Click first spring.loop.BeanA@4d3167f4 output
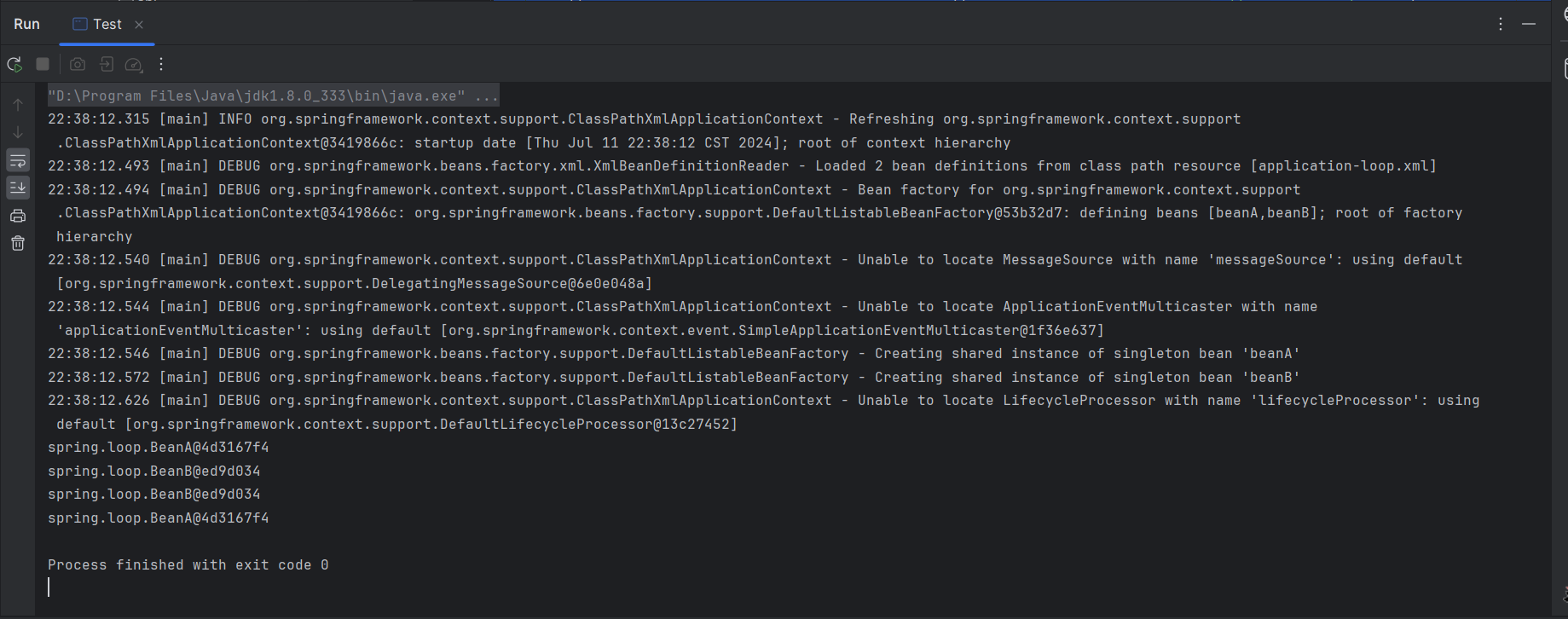The height and width of the screenshot is (619, 1568). tap(159, 448)
